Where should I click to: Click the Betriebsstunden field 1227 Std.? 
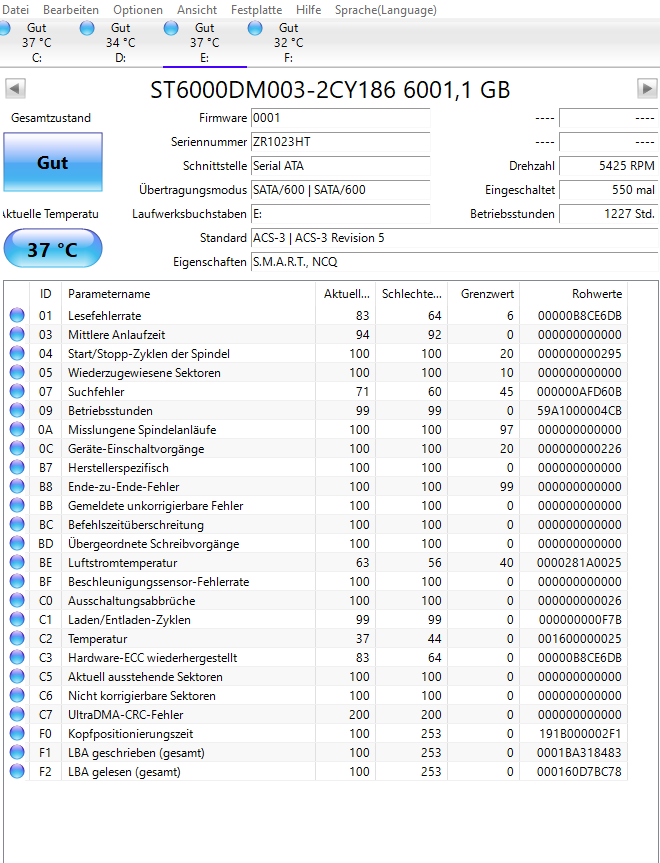pos(608,214)
